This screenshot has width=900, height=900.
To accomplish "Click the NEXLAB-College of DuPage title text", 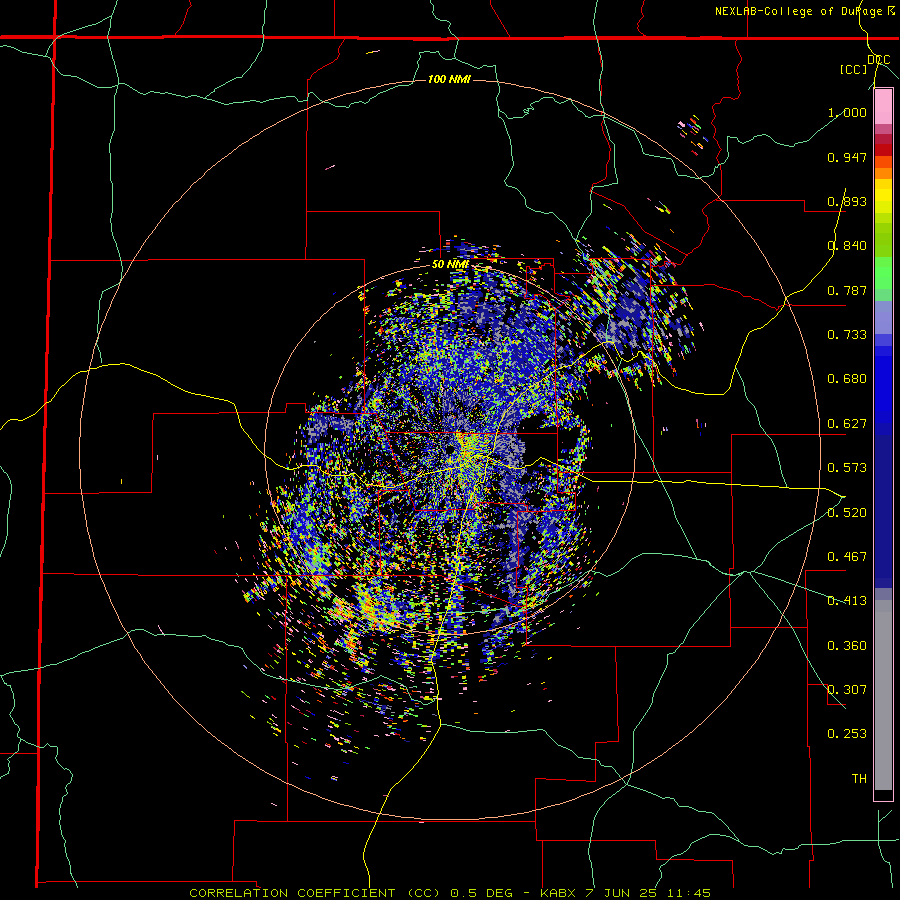I will click(798, 11).
